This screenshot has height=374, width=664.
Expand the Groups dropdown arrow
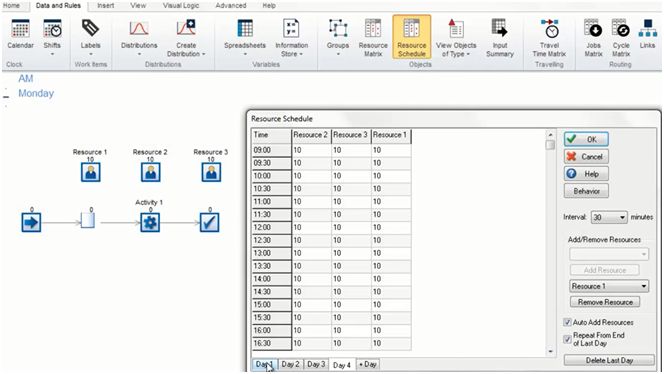click(x=338, y=54)
